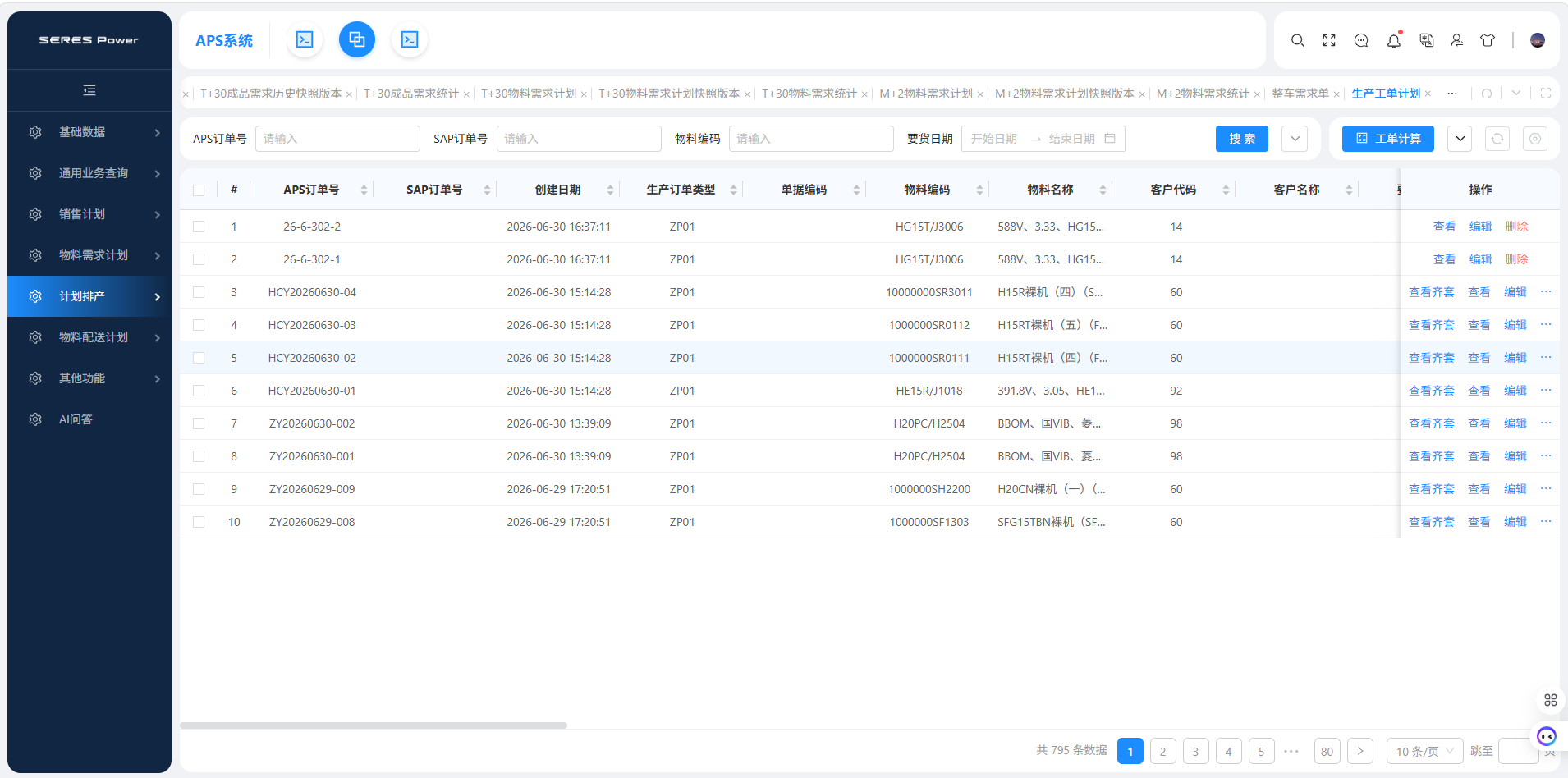Screen dimensions: 1568x778
Task: Open the dropdown next to 工单计算
Action: 1460,139
